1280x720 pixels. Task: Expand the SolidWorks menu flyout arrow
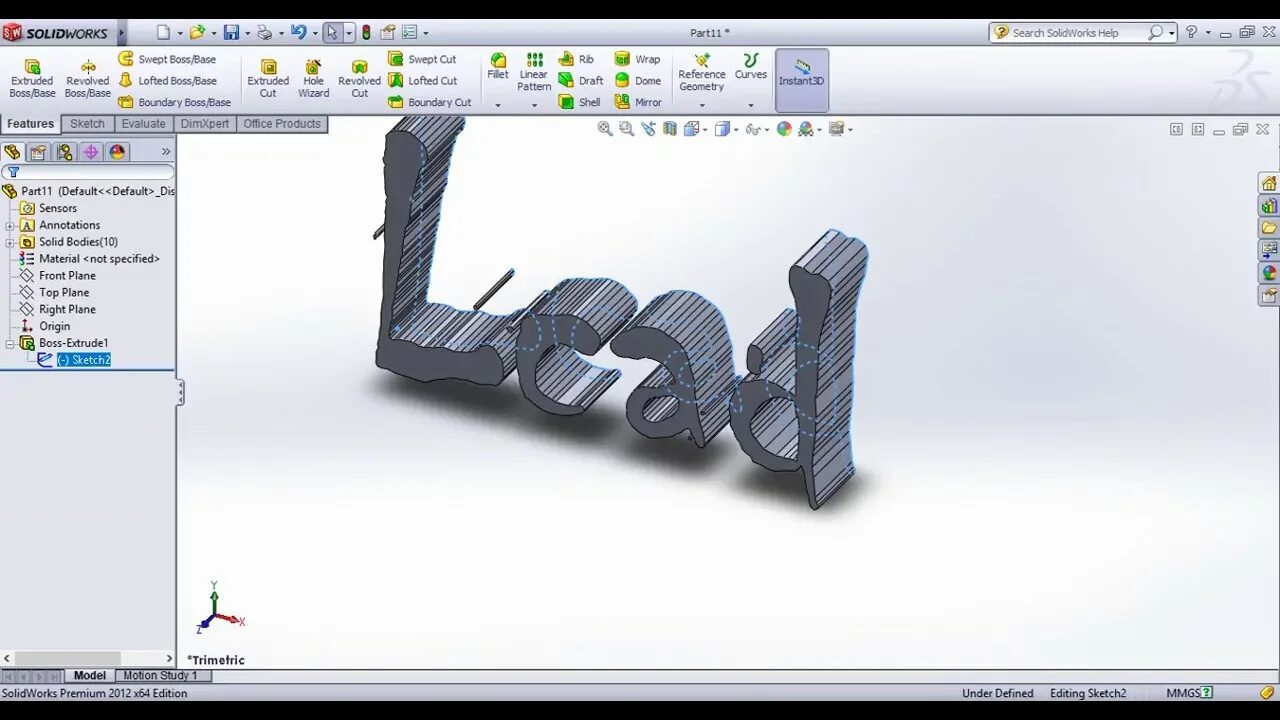122,33
